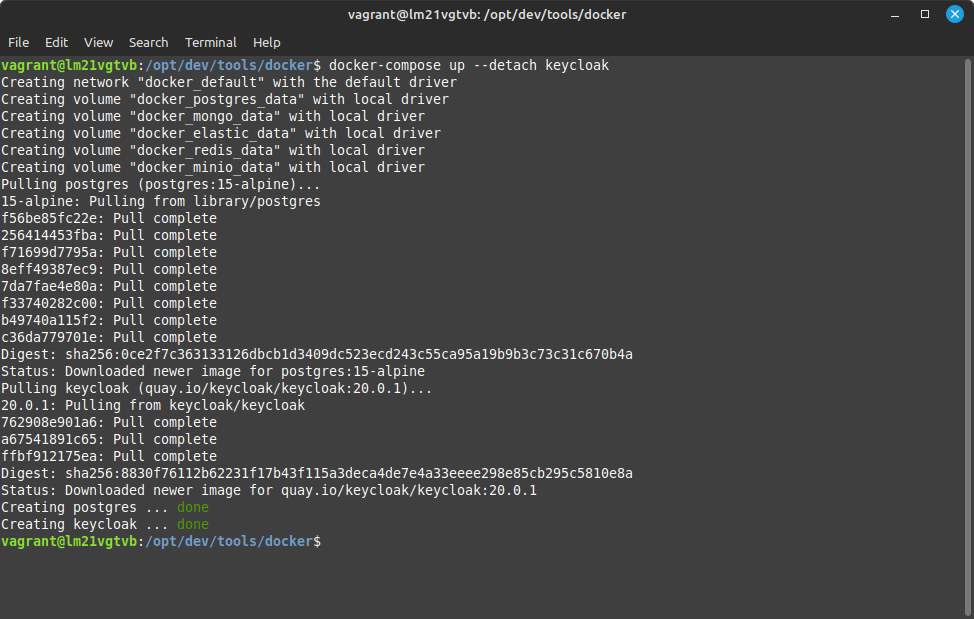The image size is (974, 619).
Task: Close the terminal window with blue X
Action: tap(955, 14)
